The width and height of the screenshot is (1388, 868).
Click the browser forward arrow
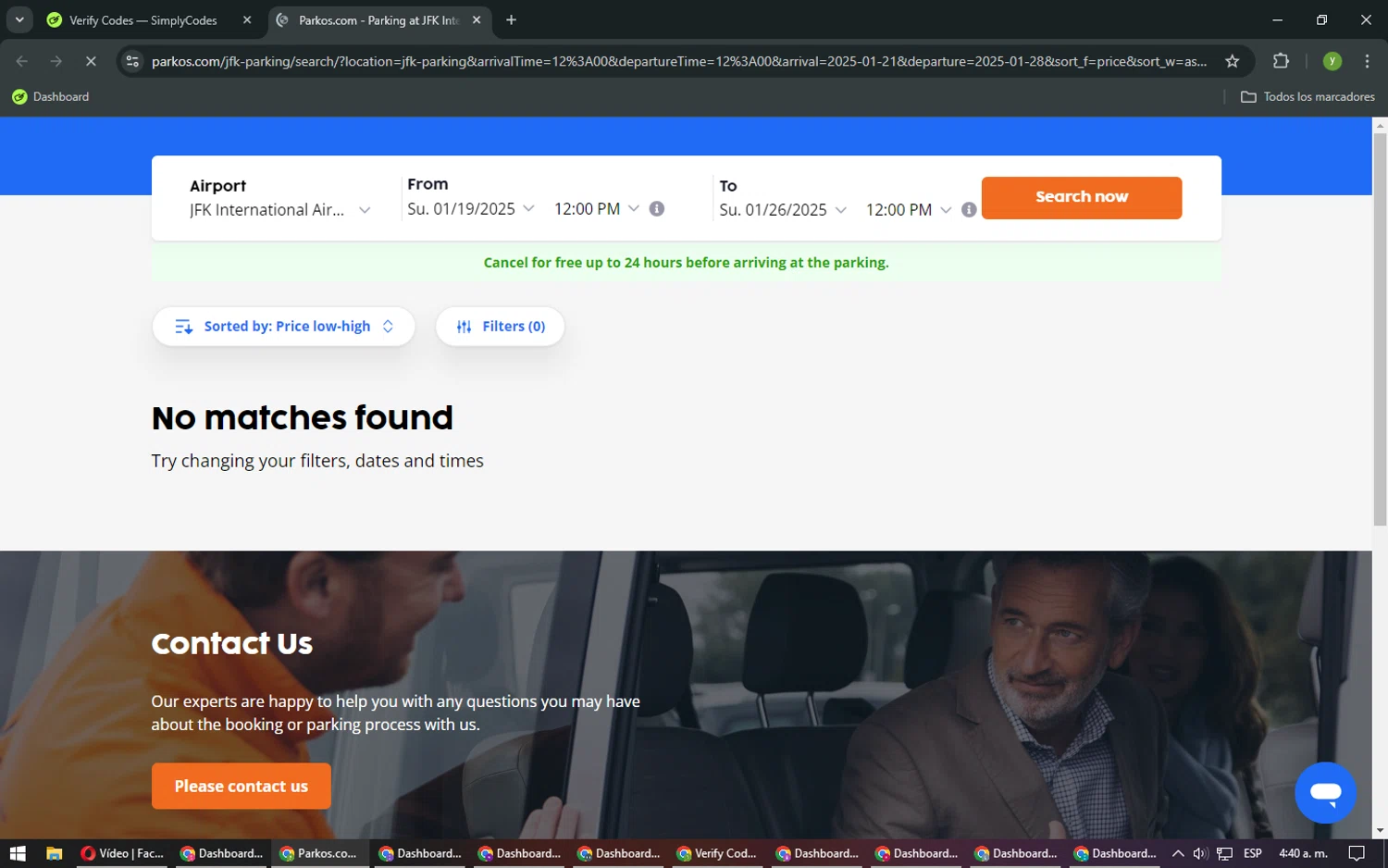tap(56, 61)
